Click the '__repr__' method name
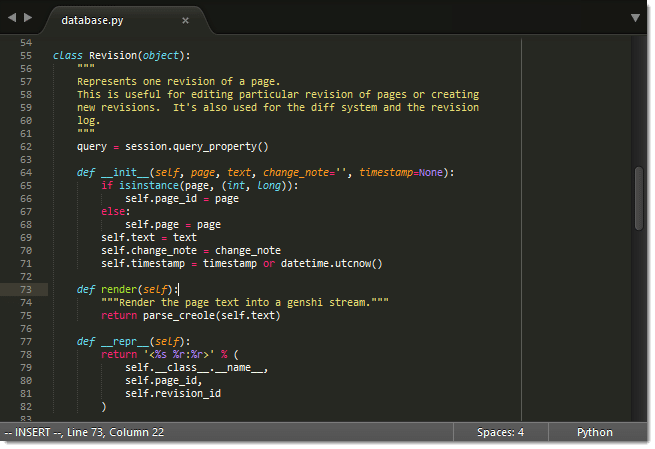655x449 pixels. [125, 342]
